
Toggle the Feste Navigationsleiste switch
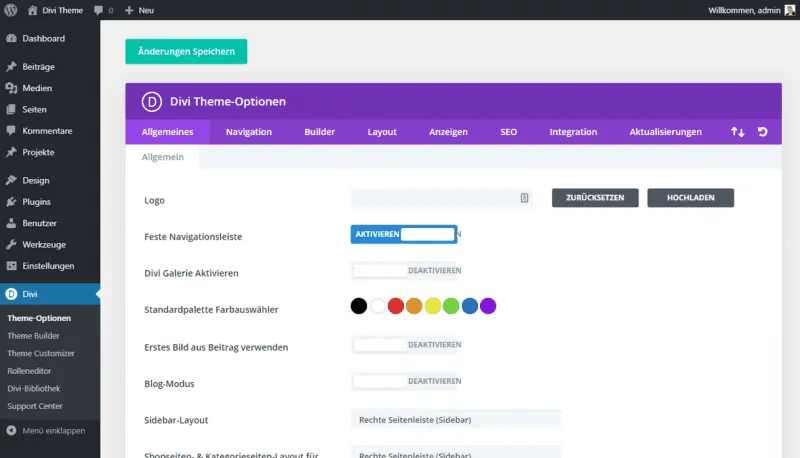[x=404, y=234]
